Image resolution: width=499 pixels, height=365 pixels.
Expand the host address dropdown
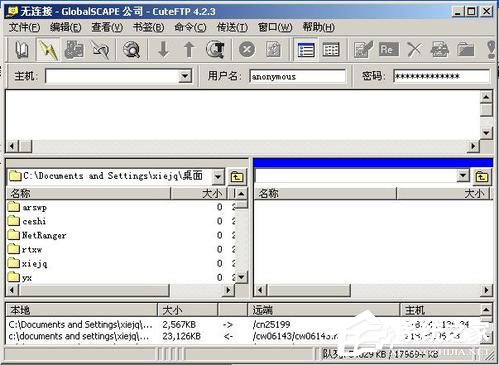click(x=185, y=76)
